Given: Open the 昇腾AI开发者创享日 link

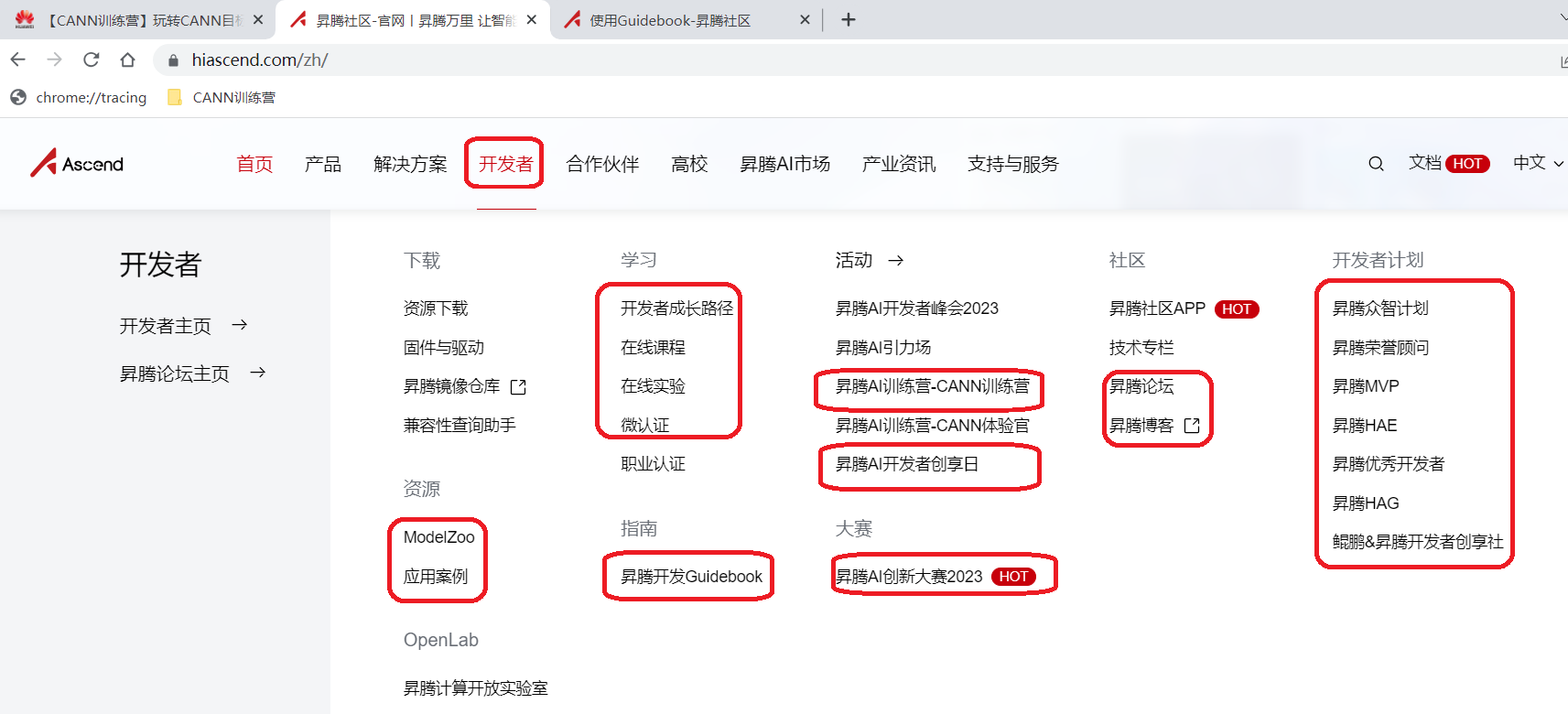Looking at the screenshot, I should [907, 464].
